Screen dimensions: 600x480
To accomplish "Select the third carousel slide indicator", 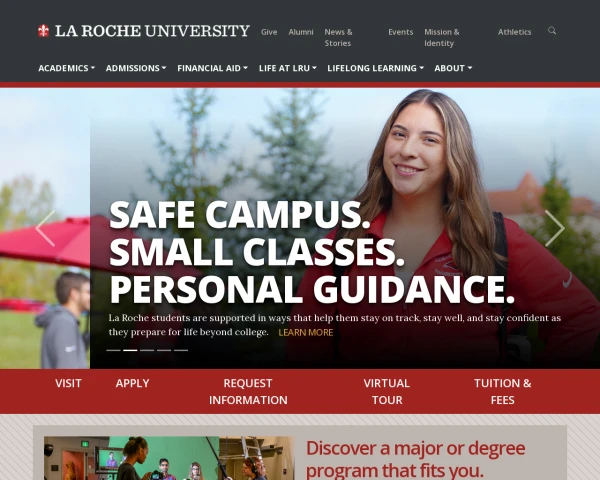I will (x=147, y=350).
